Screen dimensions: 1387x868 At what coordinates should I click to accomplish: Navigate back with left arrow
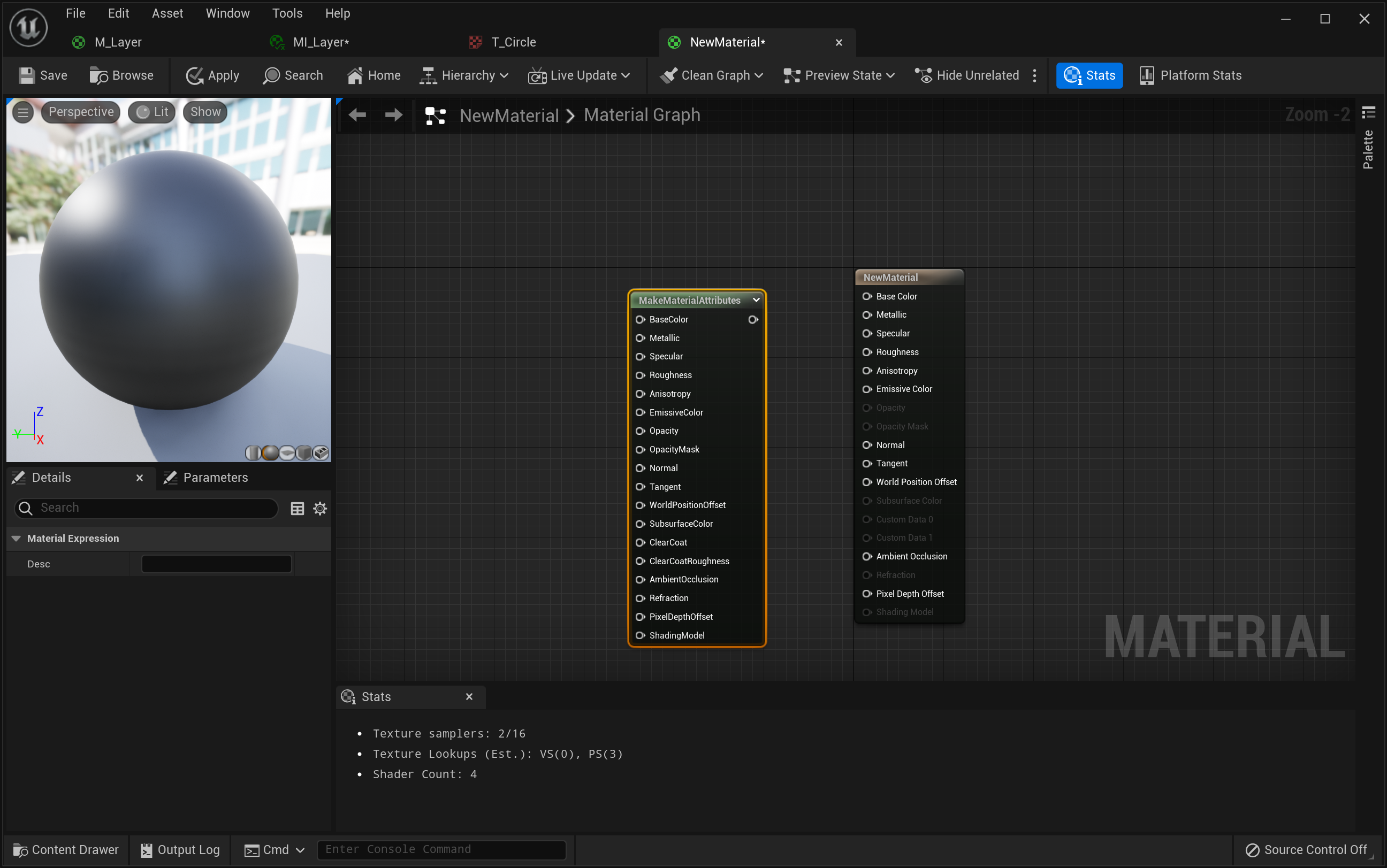357,115
